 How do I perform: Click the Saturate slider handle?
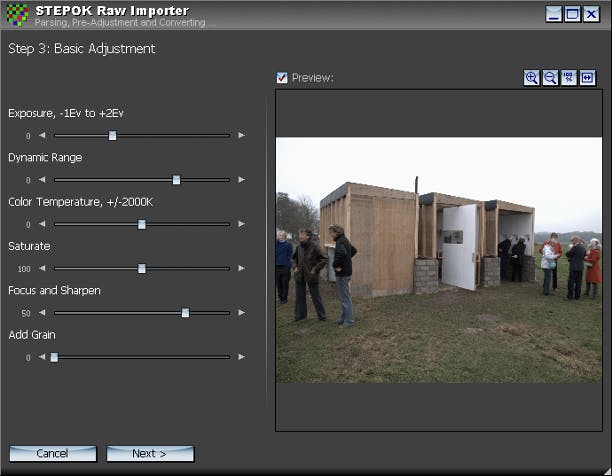point(142,268)
